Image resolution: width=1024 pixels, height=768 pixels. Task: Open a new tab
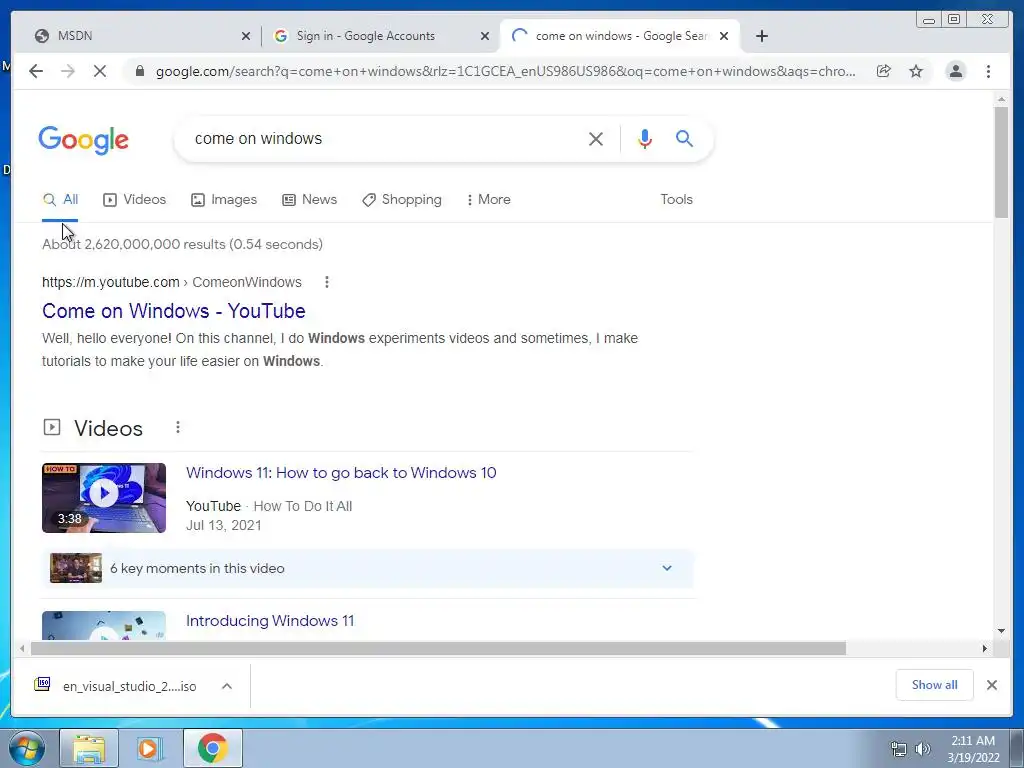point(761,36)
